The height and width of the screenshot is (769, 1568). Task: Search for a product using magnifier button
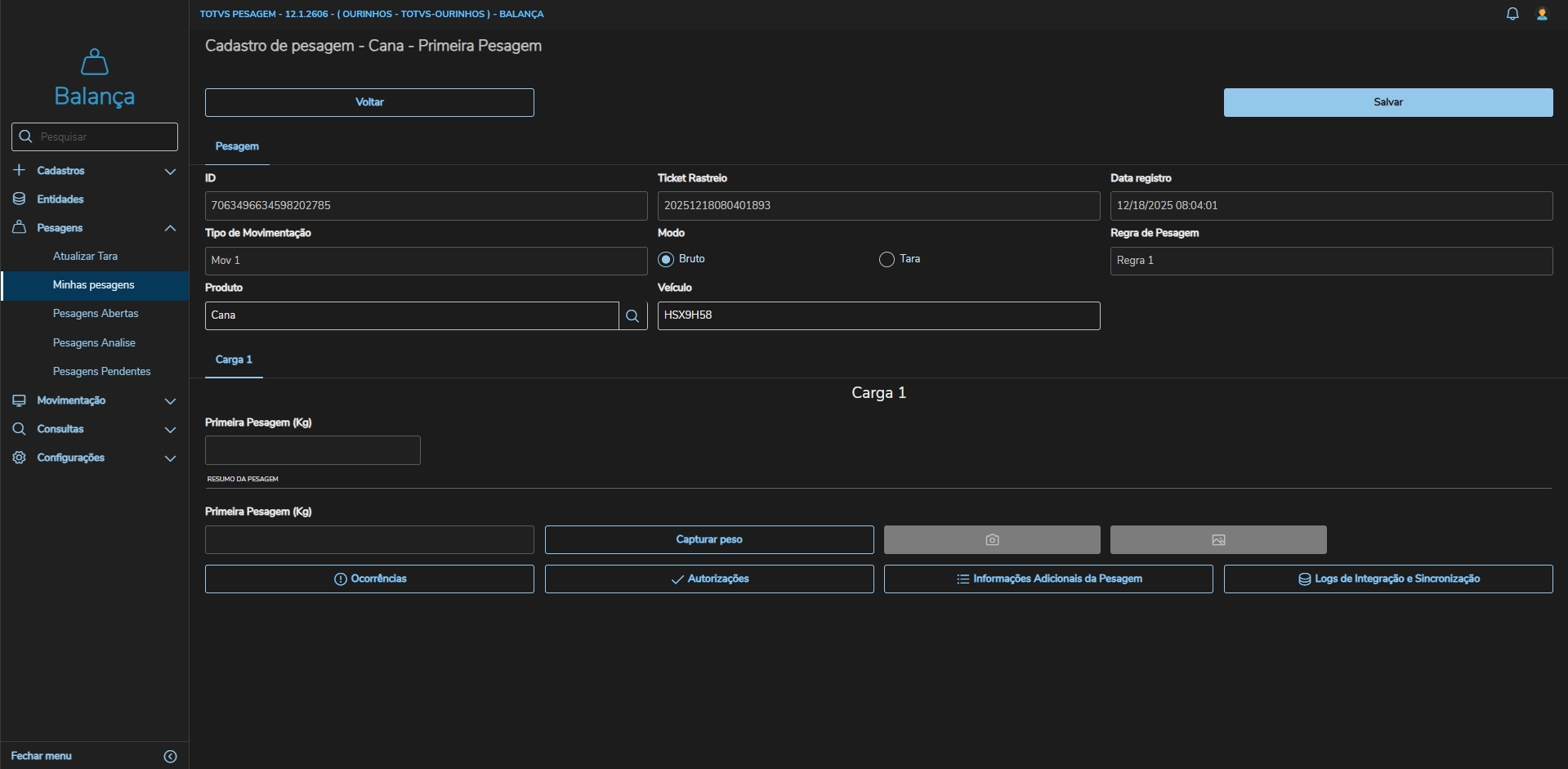click(632, 315)
